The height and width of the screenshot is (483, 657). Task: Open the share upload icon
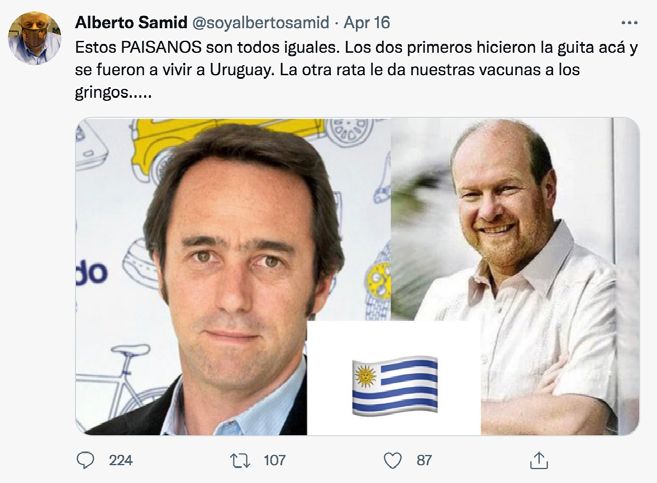539,460
